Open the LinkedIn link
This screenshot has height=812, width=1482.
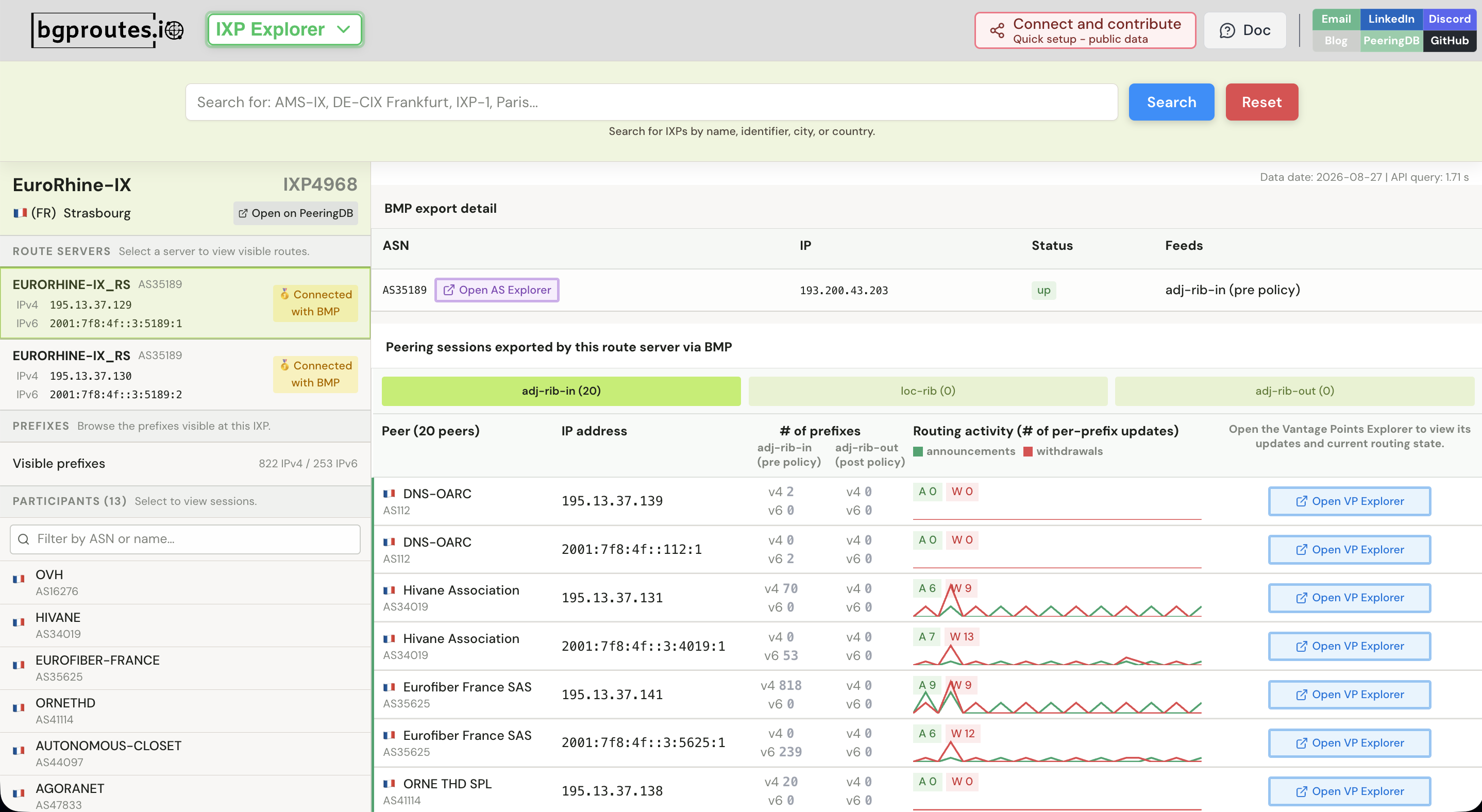coord(1391,19)
